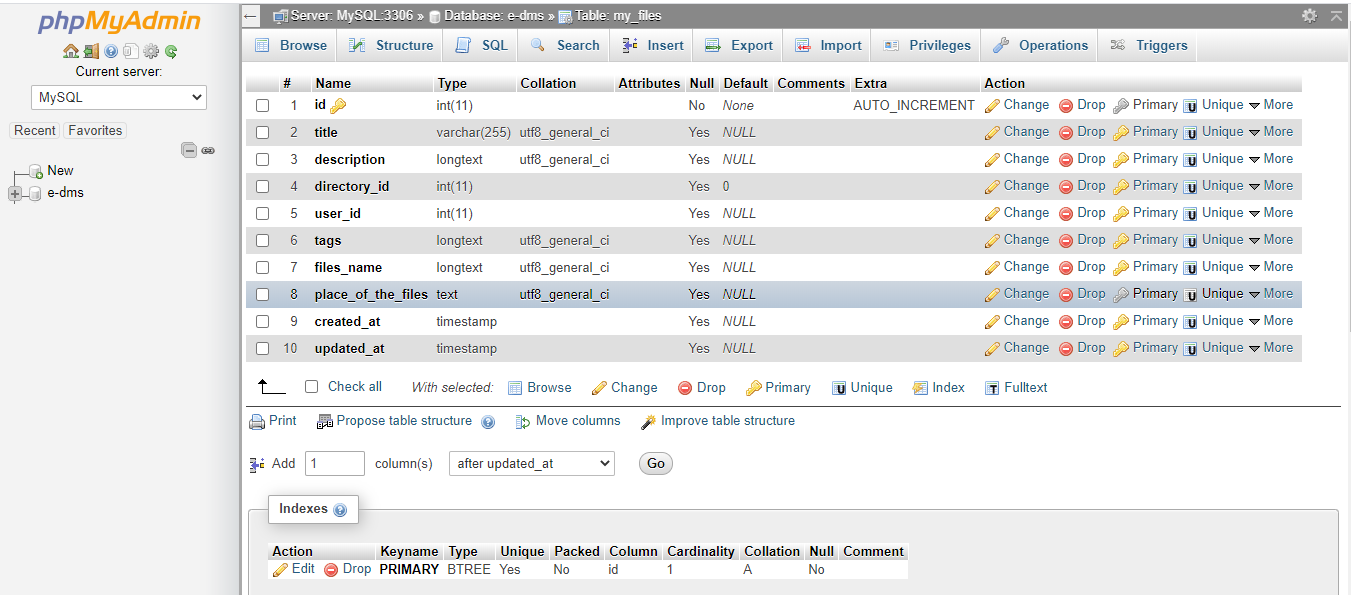
Task: Click the log out door icon
Action: click(x=90, y=52)
